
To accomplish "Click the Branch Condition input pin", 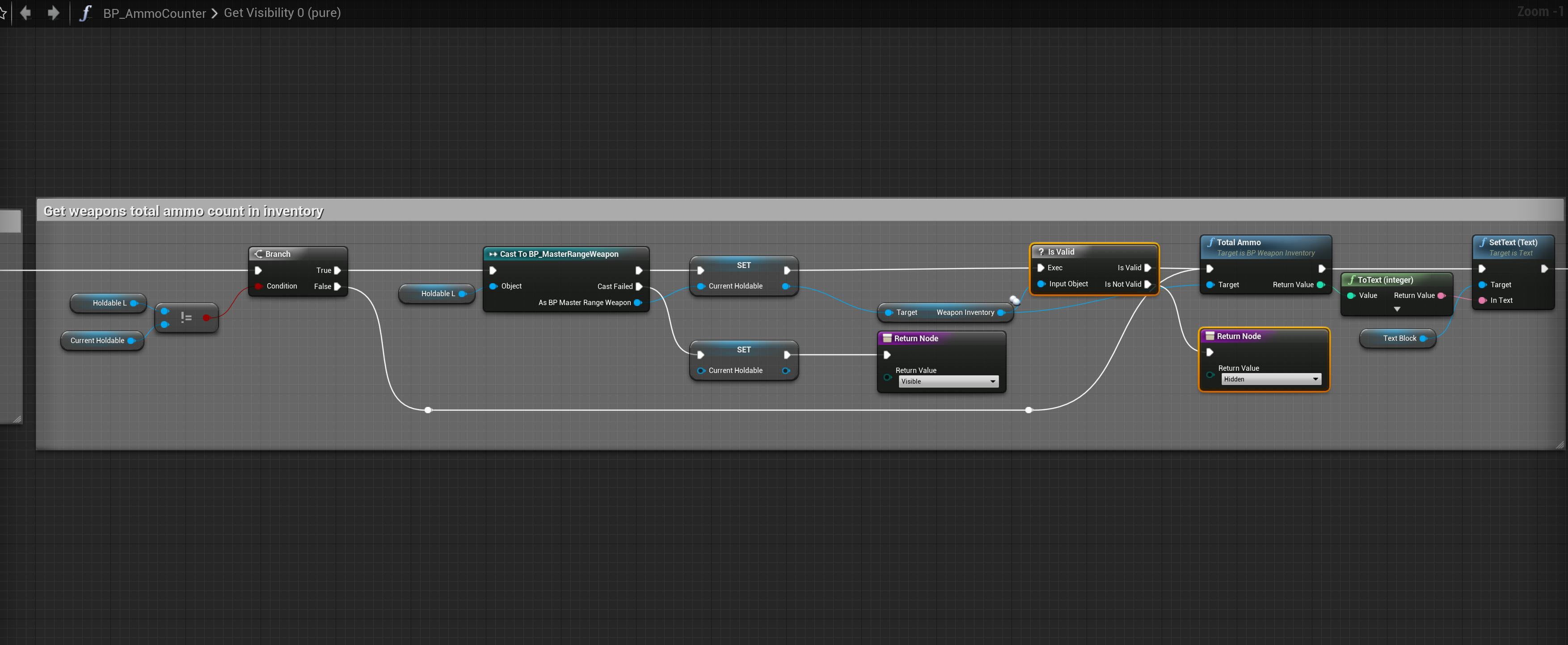I will [x=259, y=286].
